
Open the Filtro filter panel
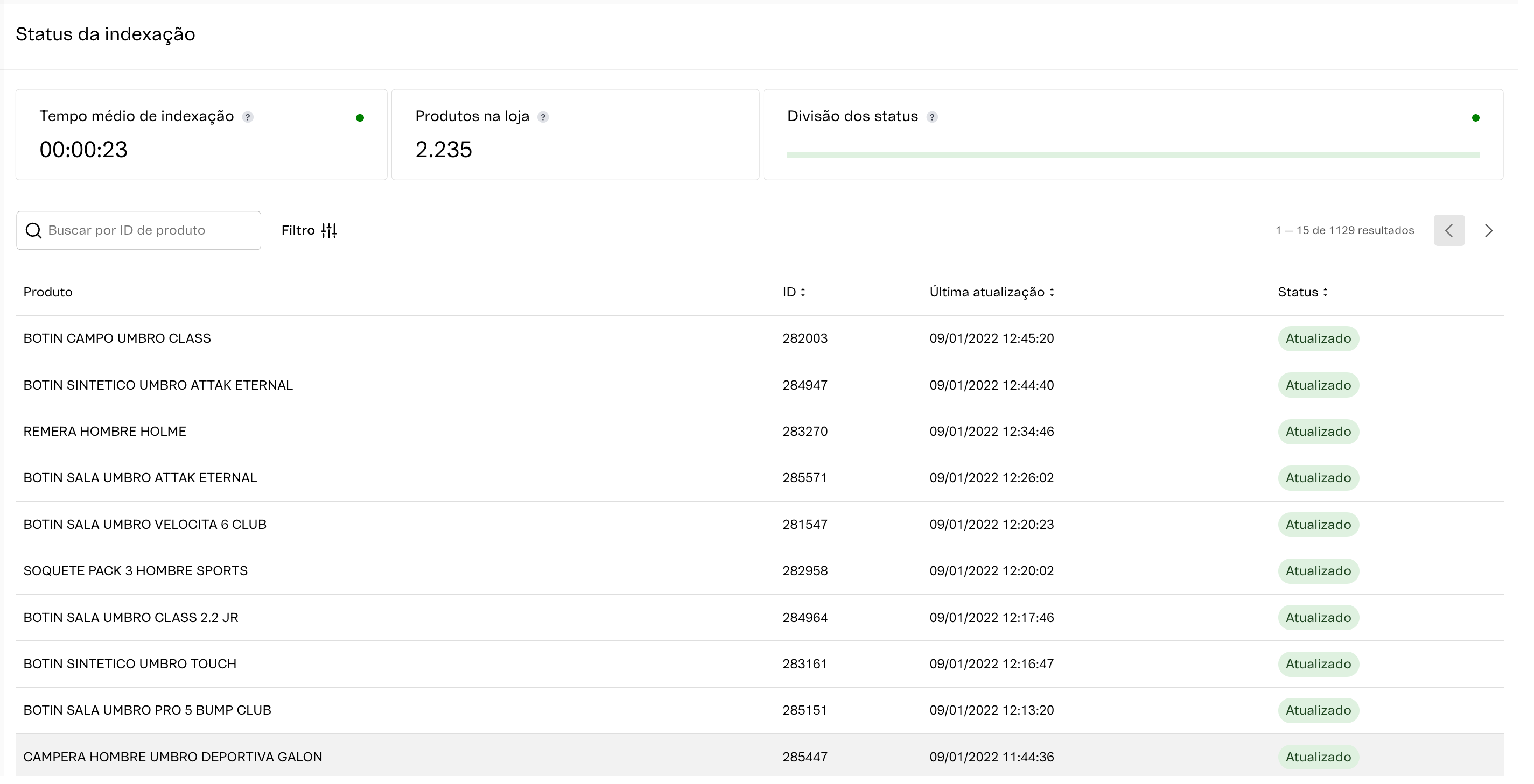309,230
